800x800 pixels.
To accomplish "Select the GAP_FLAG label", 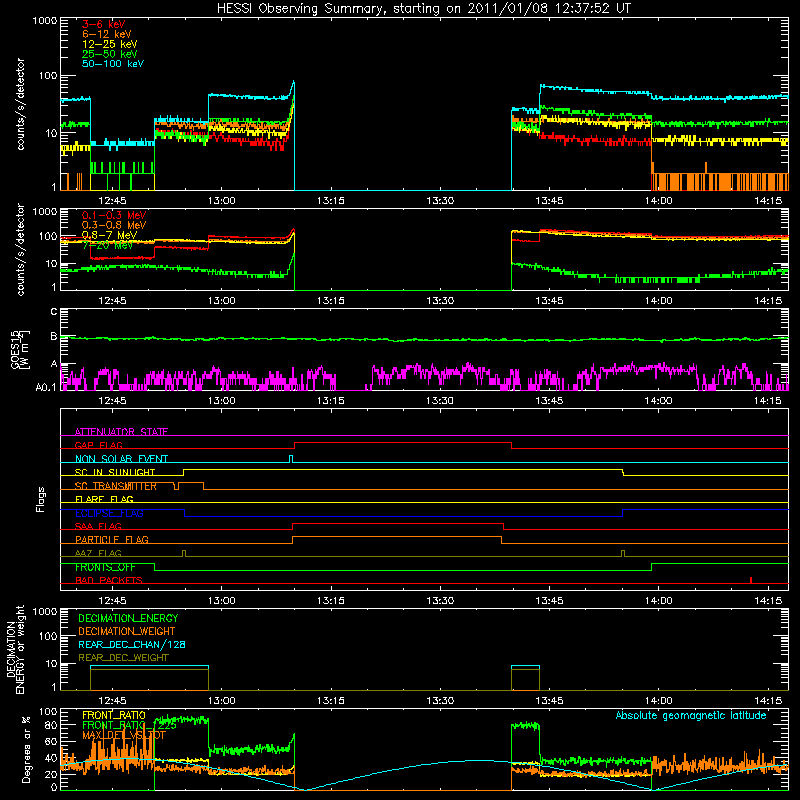I will pos(98,445).
